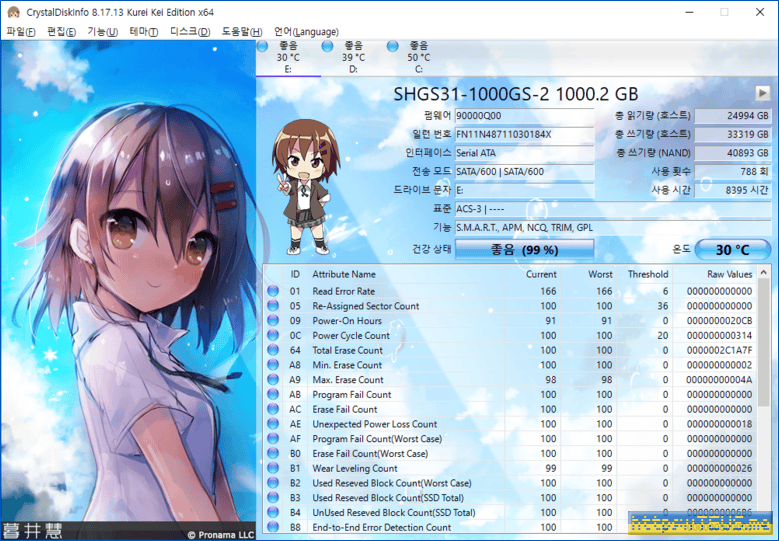Click the SMART attribute list scrollbar thumb

pyautogui.click(x=764, y=343)
